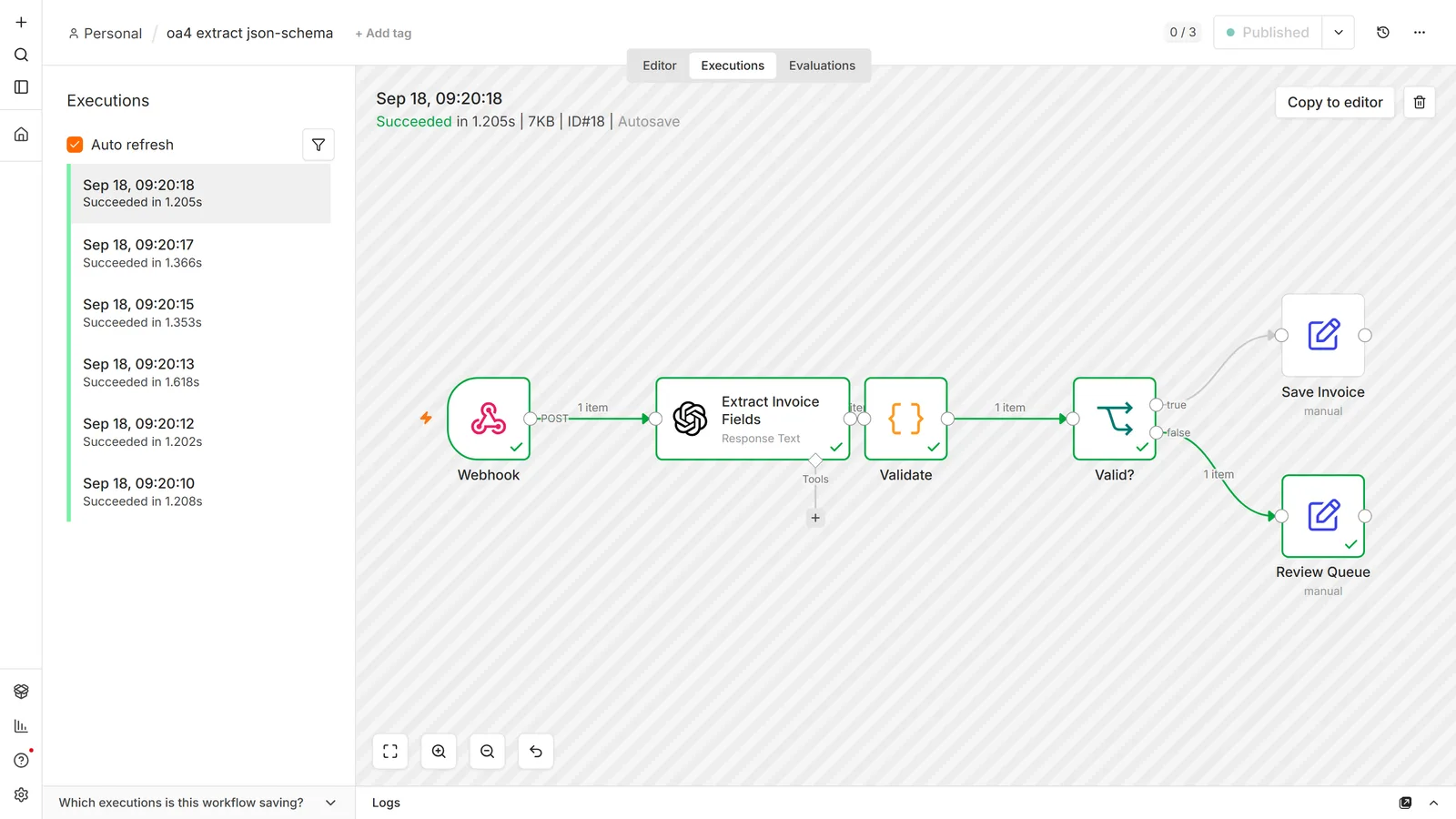The height and width of the screenshot is (819, 1456).
Task: Open settings gear in the sidebar
Action: point(21,795)
